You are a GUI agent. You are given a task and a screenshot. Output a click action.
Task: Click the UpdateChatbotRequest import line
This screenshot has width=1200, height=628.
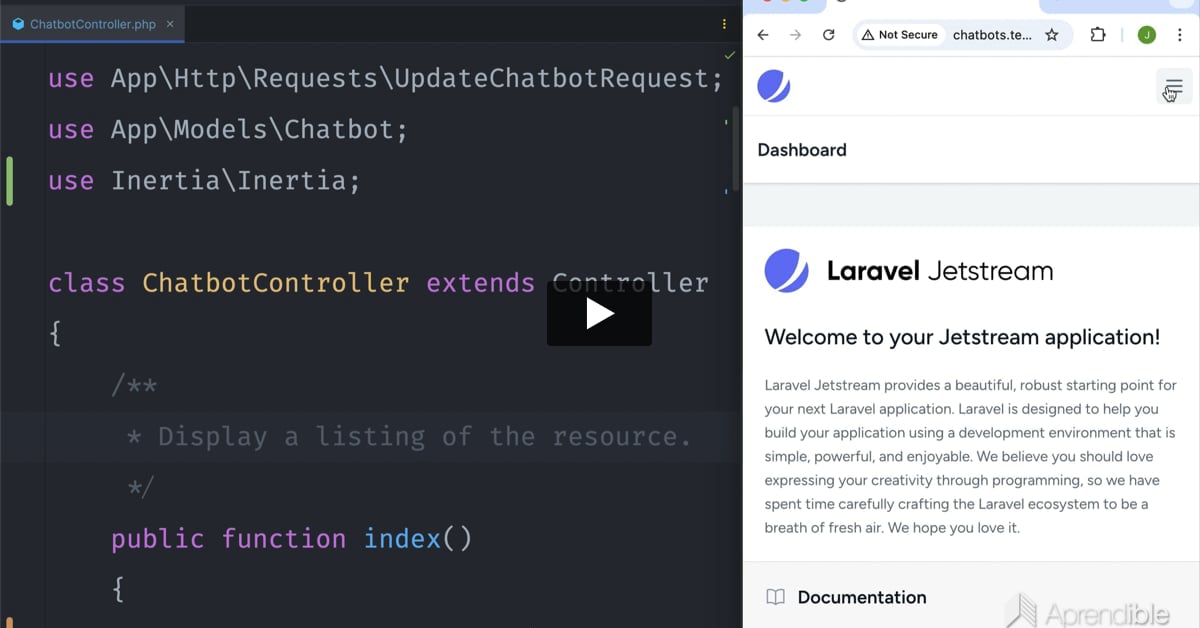pos(385,78)
